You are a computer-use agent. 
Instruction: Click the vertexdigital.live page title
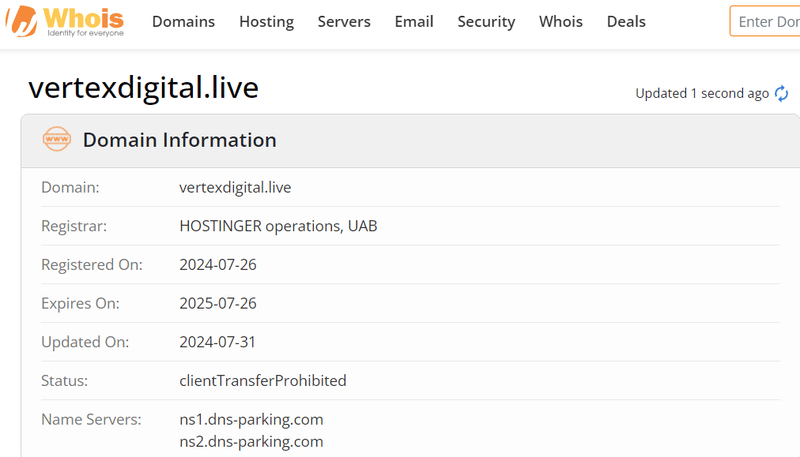(x=143, y=87)
